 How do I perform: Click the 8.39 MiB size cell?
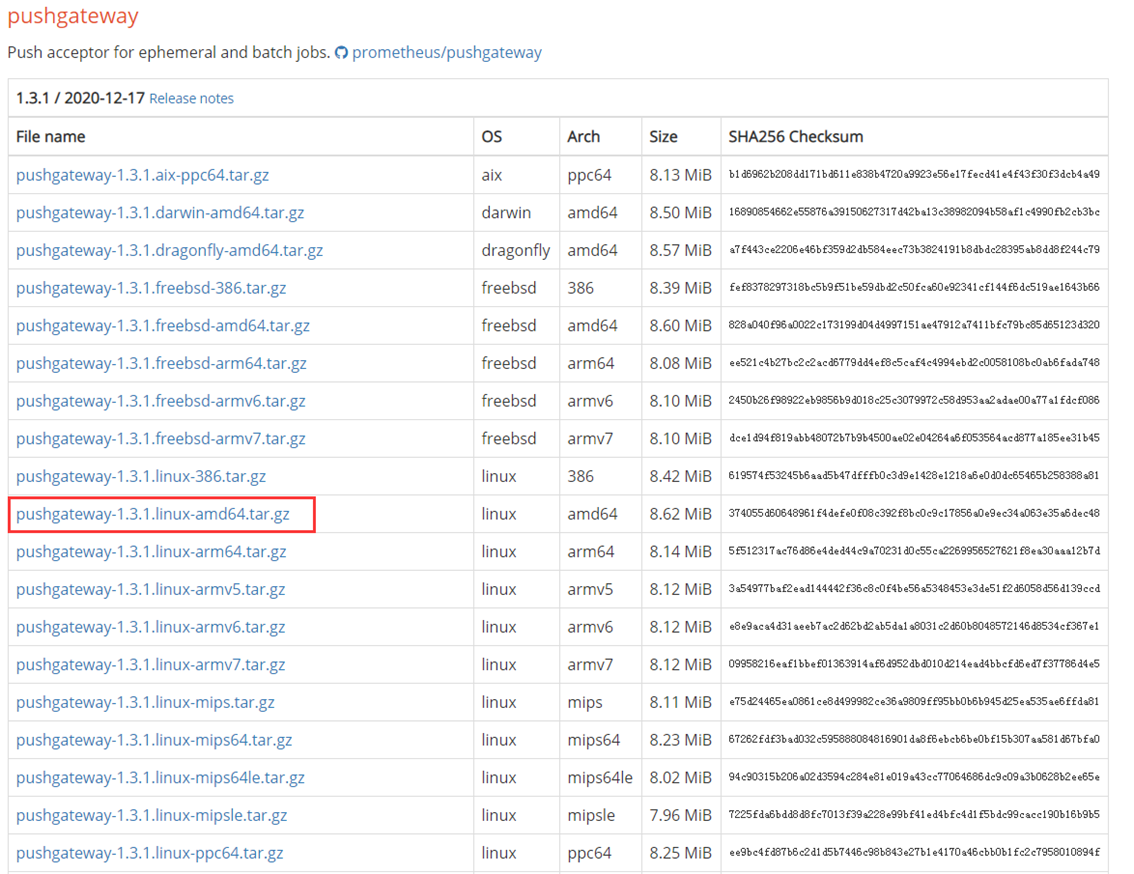tap(681, 288)
